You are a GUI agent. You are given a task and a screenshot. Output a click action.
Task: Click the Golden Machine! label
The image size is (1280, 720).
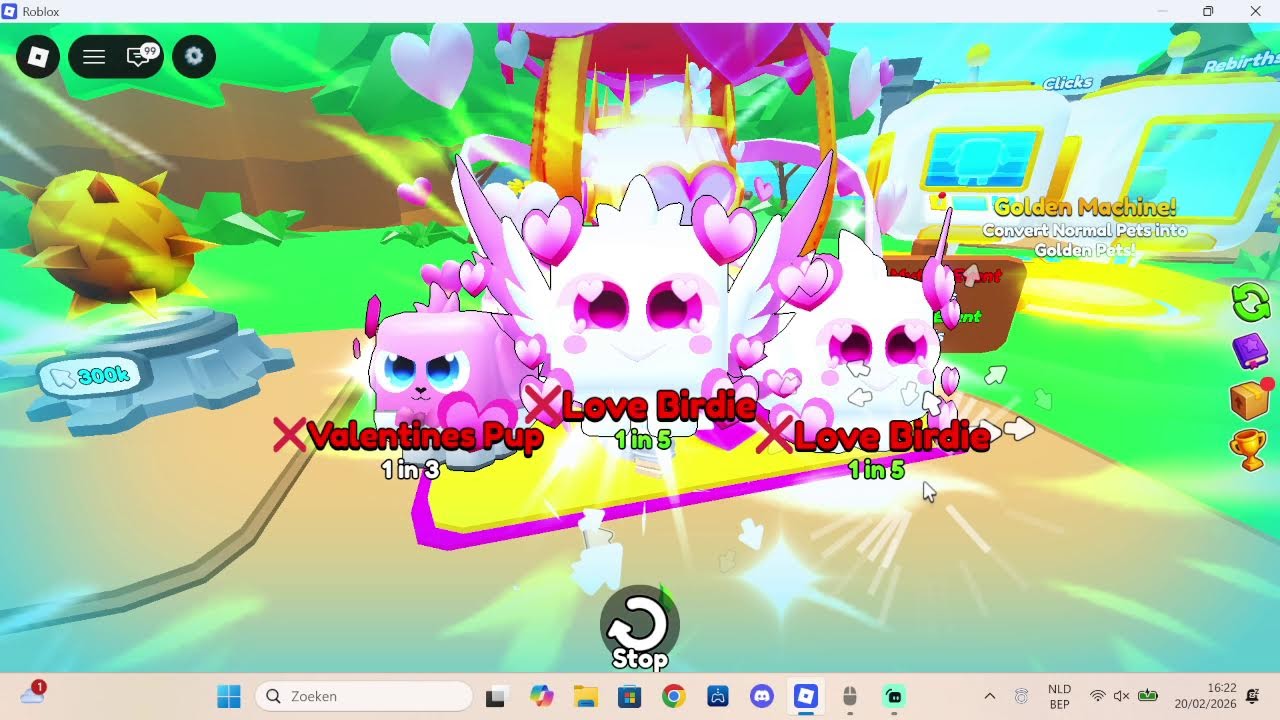click(x=1085, y=208)
